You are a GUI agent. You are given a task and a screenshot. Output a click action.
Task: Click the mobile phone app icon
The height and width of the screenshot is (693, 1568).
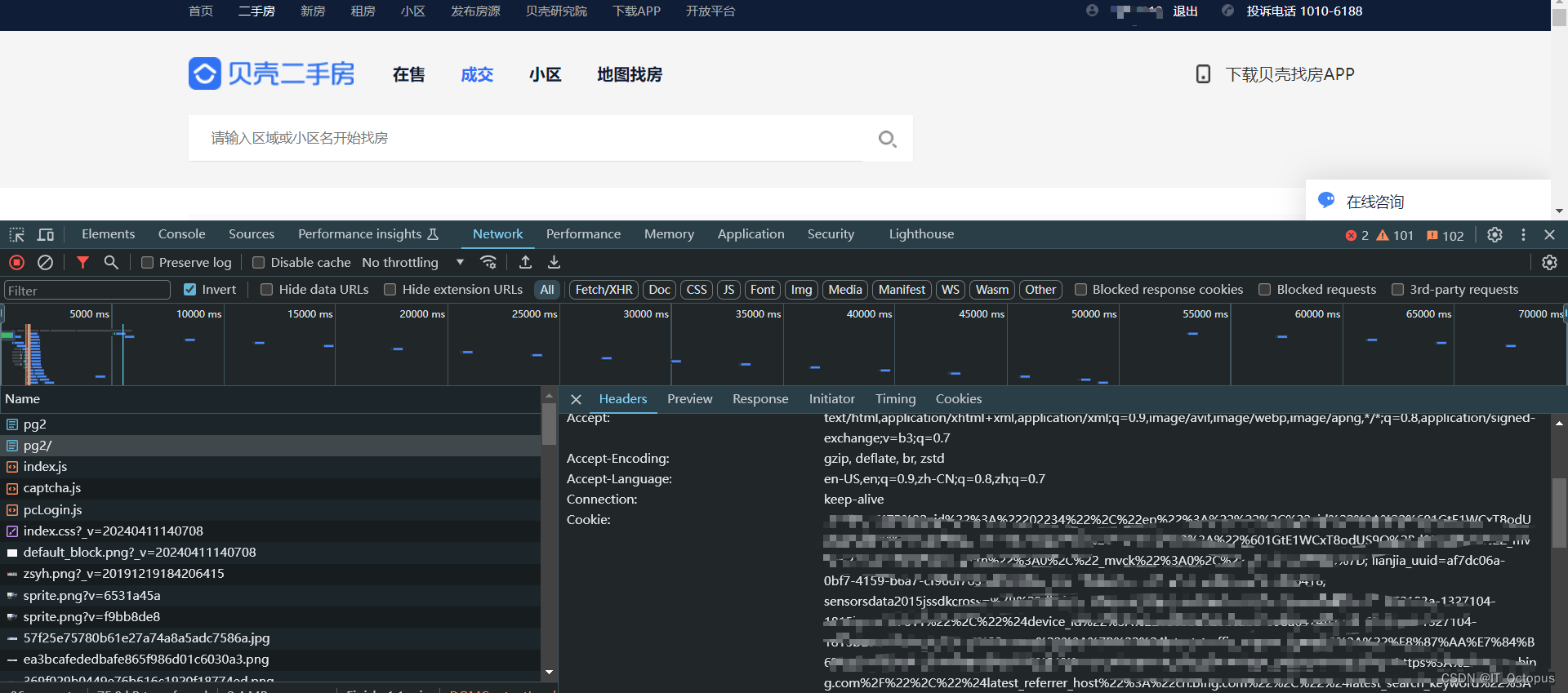(x=1203, y=74)
